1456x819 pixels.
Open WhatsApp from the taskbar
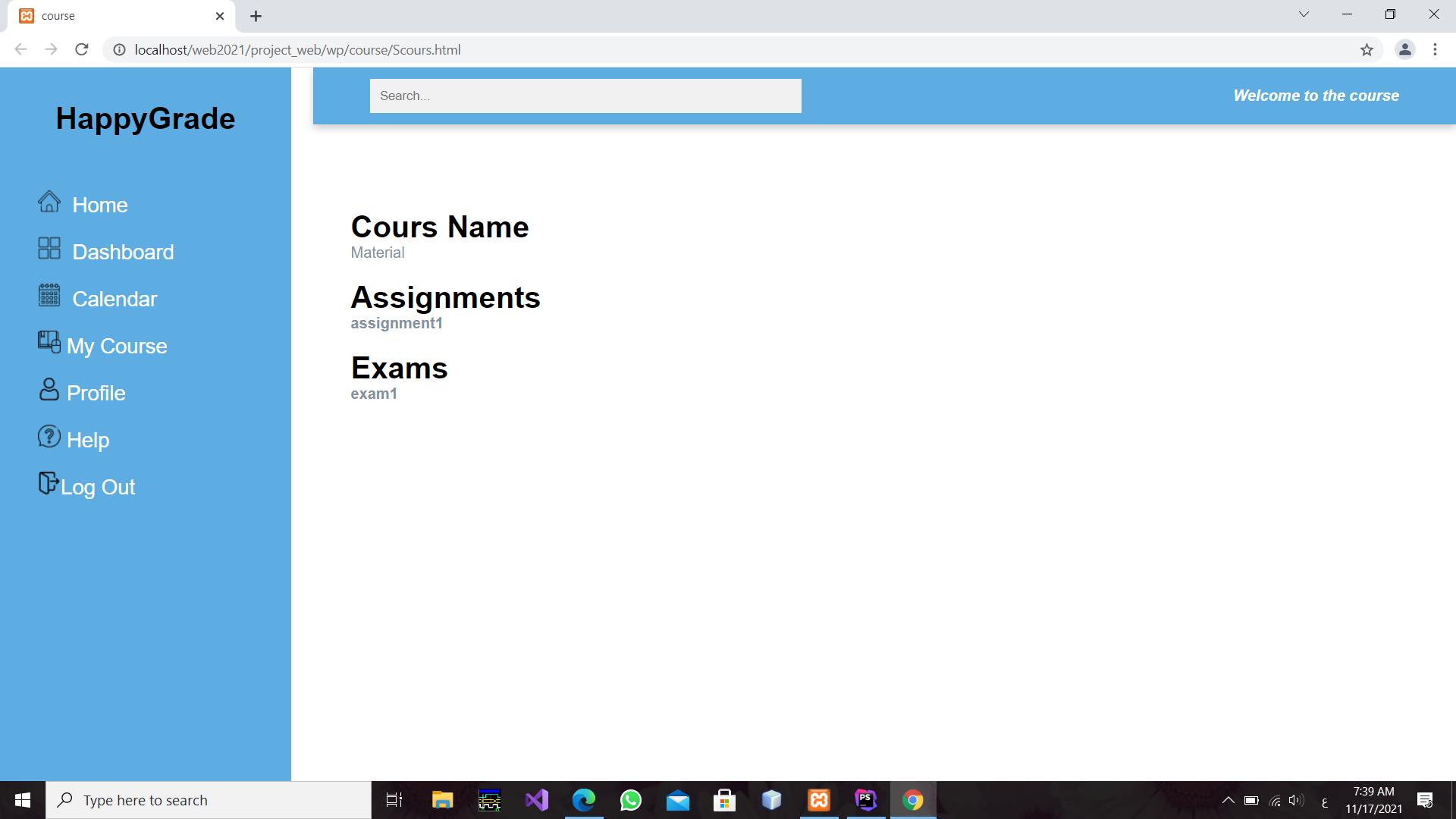(x=630, y=799)
